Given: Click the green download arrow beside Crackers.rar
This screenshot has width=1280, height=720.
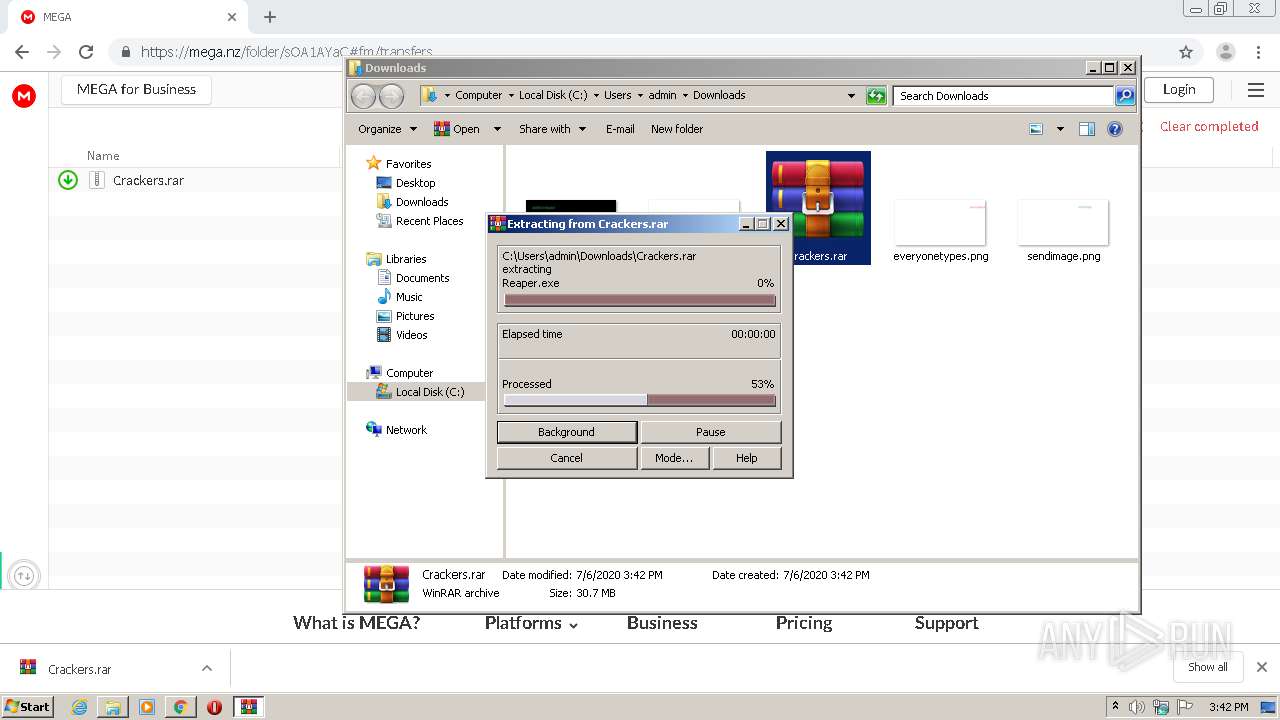Looking at the screenshot, I should coord(68,180).
